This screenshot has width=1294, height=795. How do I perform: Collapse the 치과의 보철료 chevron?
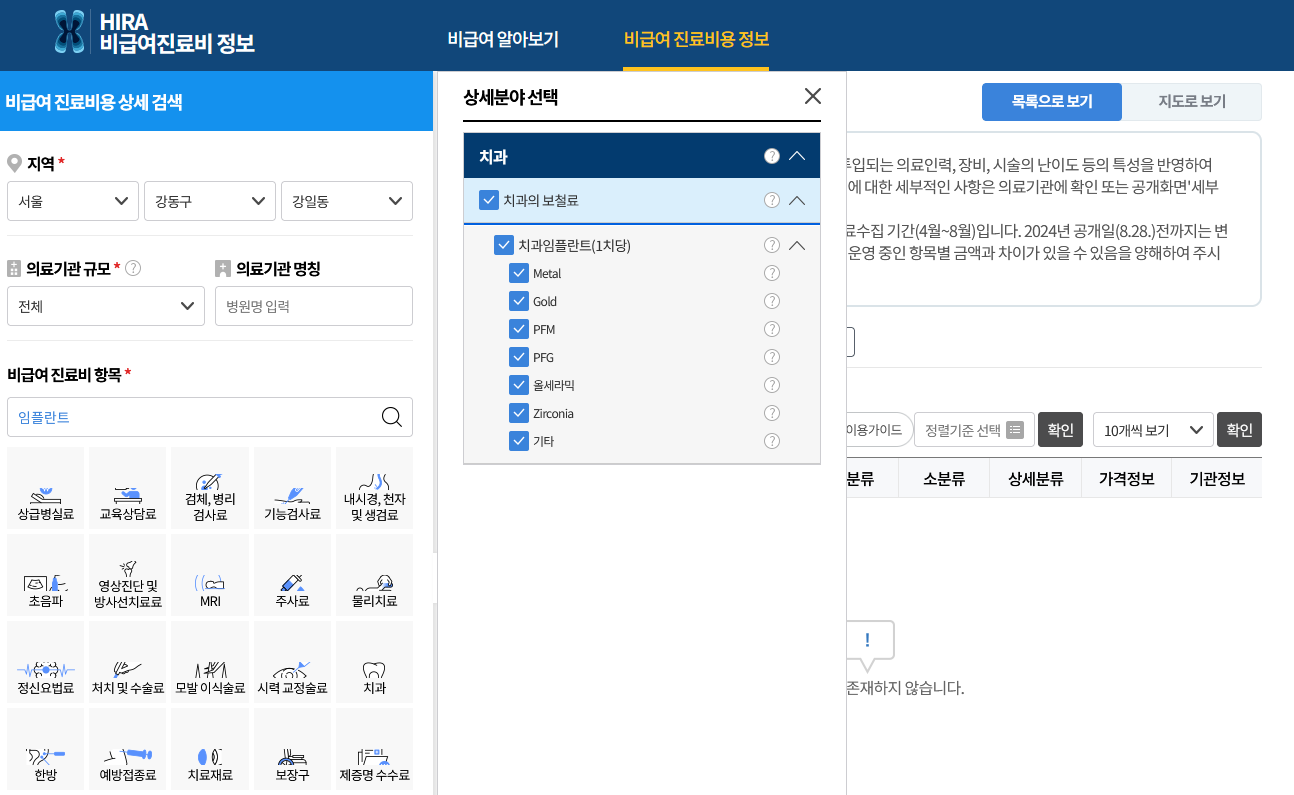(797, 200)
